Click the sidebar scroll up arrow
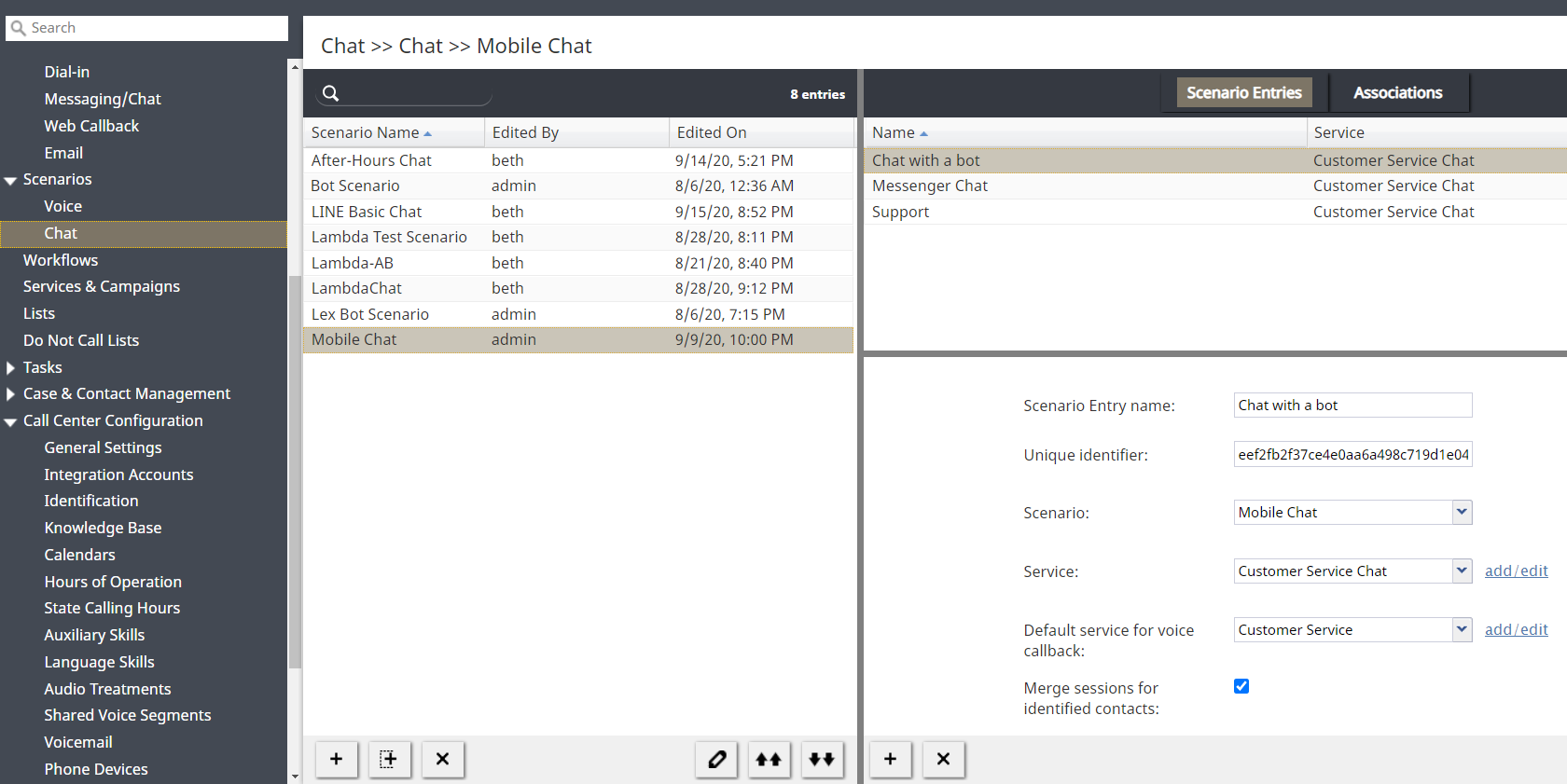This screenshot has width=1567, height=784. (295, 67)
